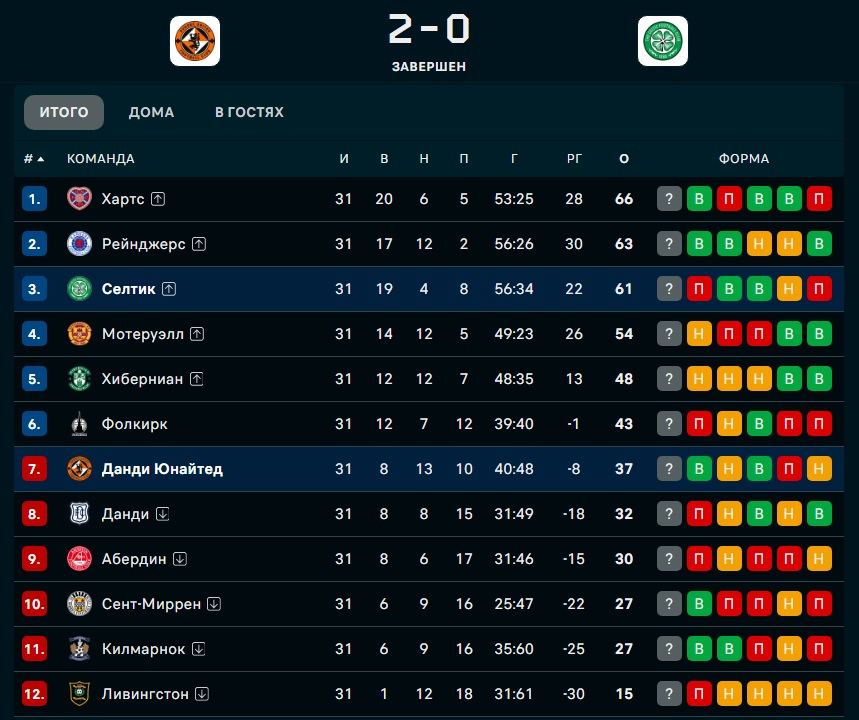Switch to the ДОМА tab

click(151, 112)
